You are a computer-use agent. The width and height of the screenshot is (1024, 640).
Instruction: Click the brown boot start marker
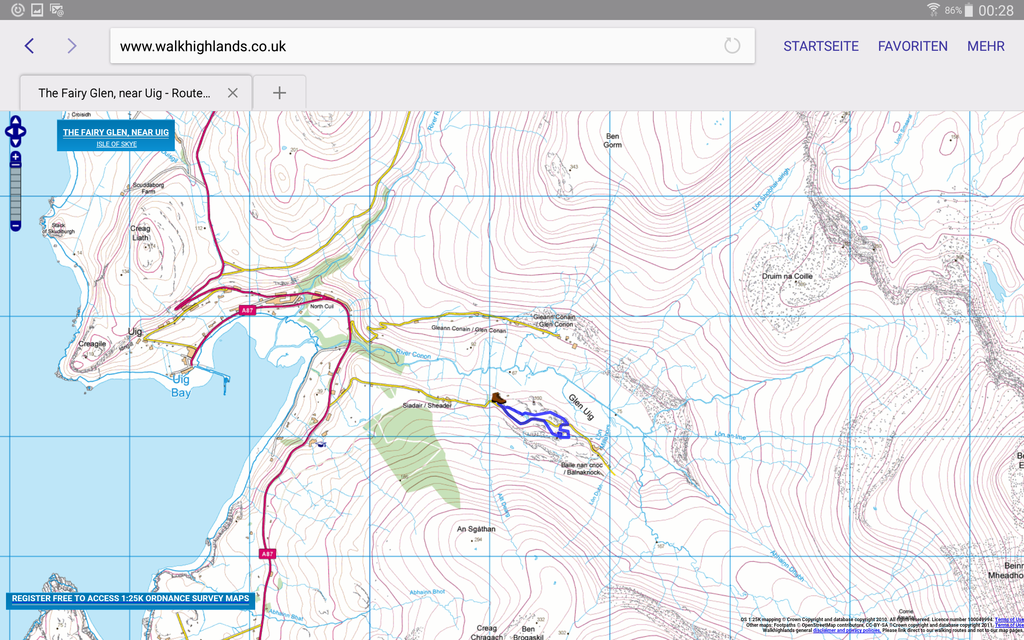point(498,398)
